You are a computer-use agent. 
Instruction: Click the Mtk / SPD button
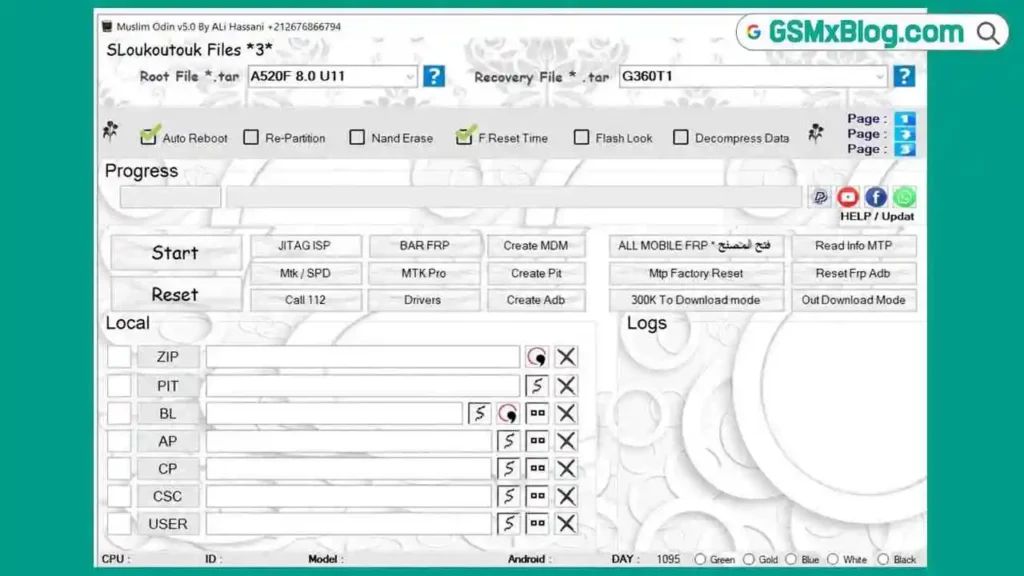click(x=305, y=273)
